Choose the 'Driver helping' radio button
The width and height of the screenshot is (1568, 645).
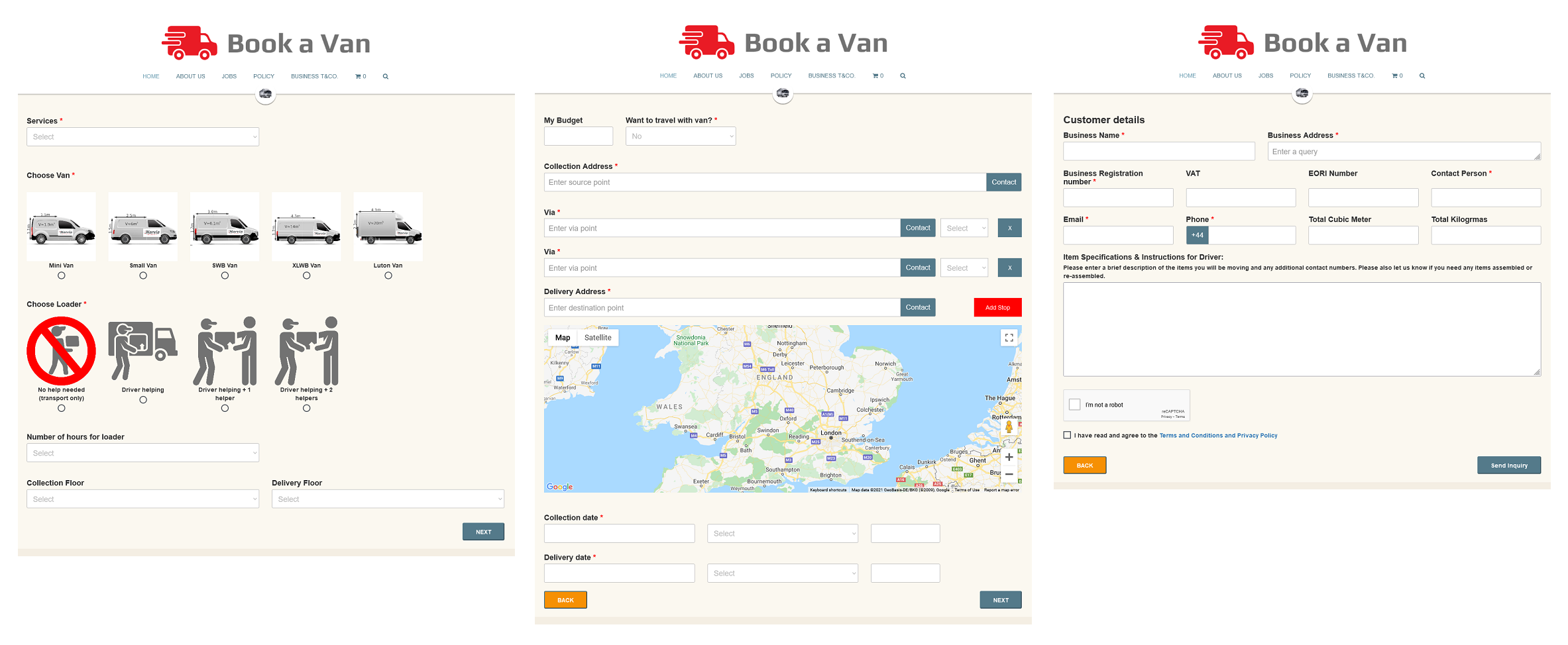point(143,400)
